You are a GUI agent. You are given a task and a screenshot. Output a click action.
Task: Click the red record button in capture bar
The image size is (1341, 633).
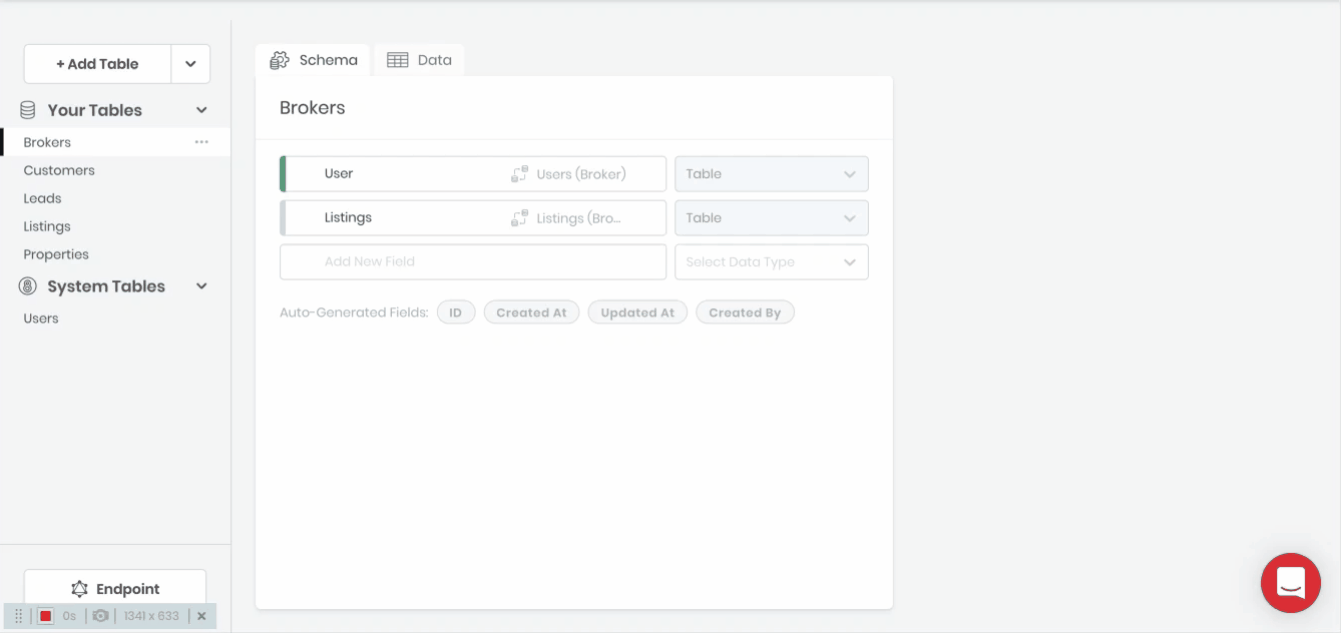pyautogui.click(x=45, y=616)
